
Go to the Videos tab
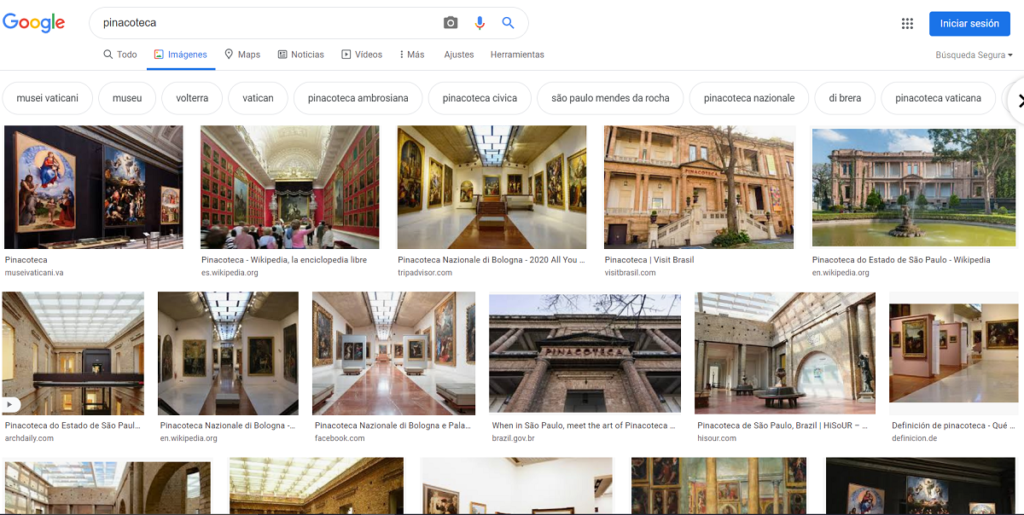point(361,54)
